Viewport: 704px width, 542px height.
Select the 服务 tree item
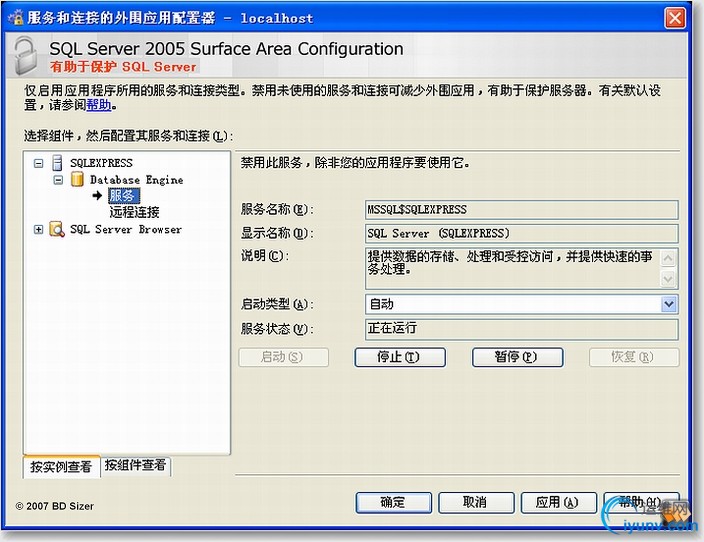click(123, 196)
